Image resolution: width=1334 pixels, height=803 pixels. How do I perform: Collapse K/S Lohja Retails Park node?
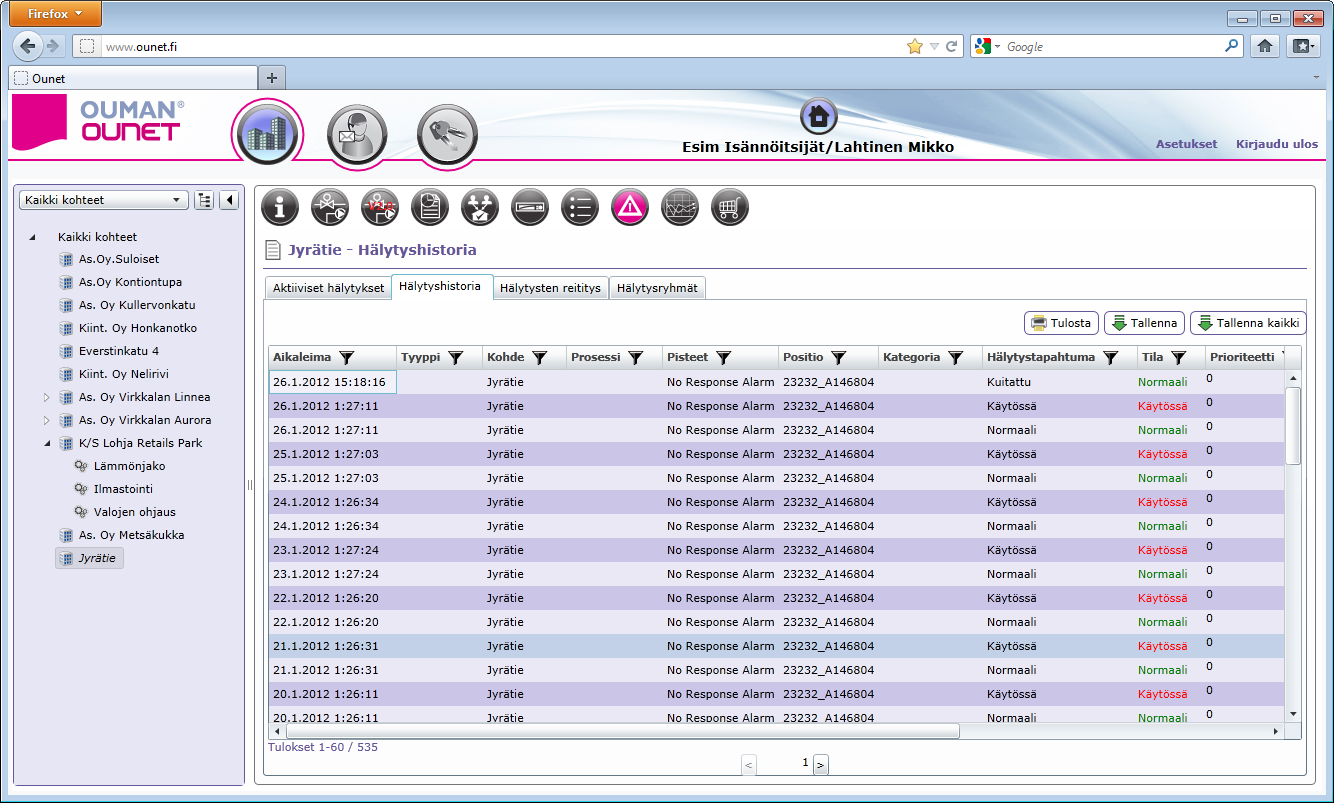click(x=46, y=443)
